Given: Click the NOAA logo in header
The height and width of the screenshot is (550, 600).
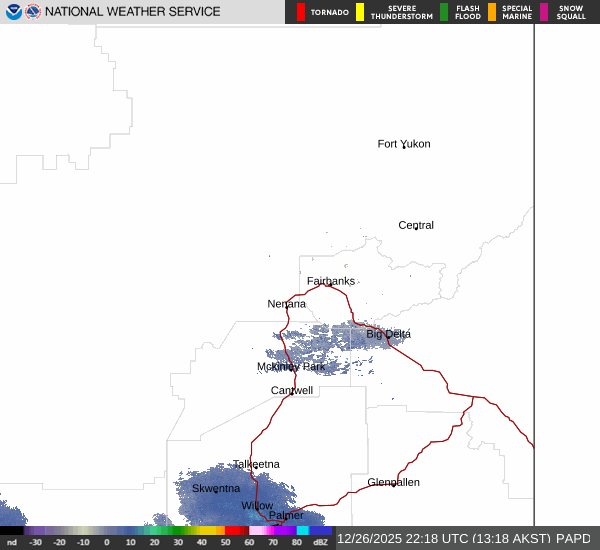Looking at the screenshot, I should (x=13, y=12).
